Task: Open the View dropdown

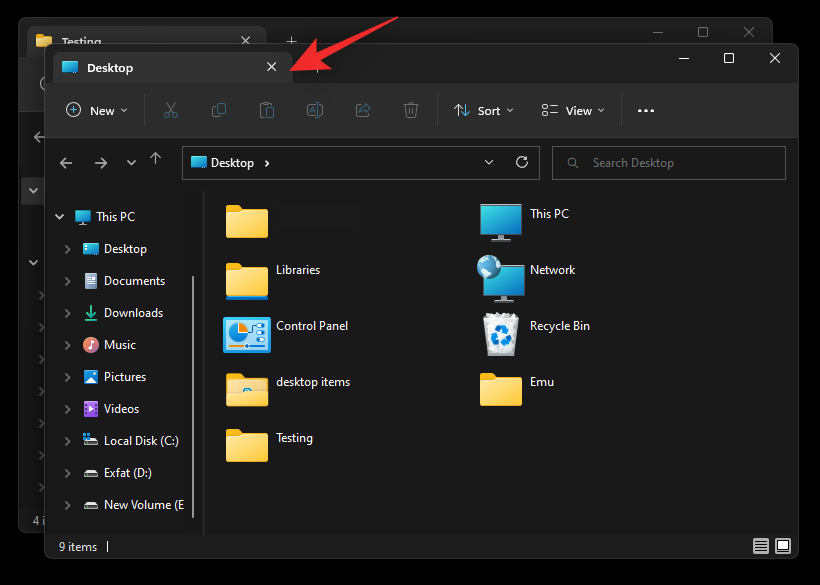Action: tap(571, 110)
